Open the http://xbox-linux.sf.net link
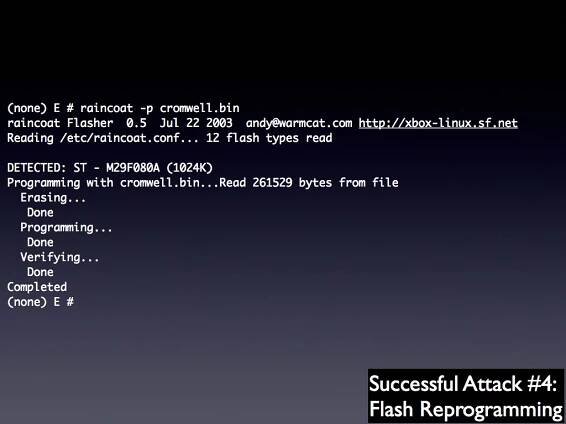 click(438, 123)
